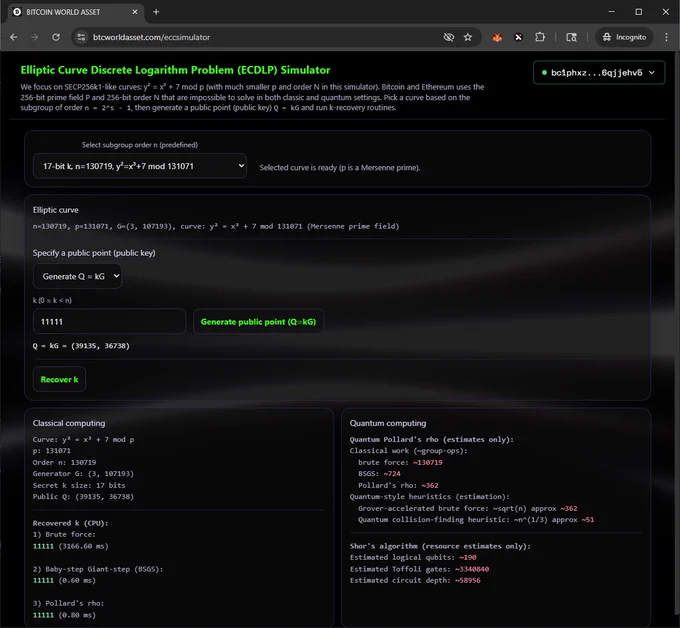Go back using the browser back arrow

click(14, 37)
